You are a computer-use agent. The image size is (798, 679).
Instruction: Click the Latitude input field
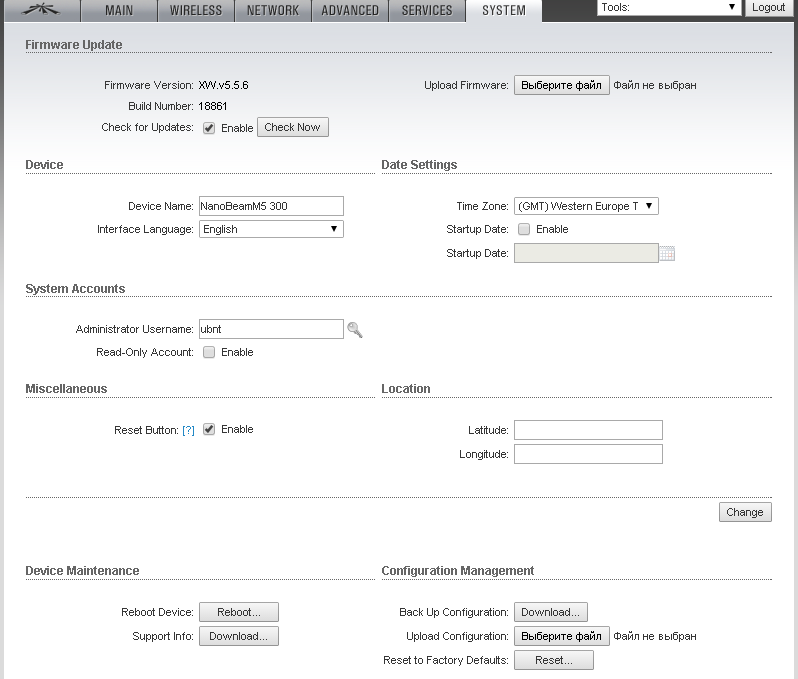(588, 430)
